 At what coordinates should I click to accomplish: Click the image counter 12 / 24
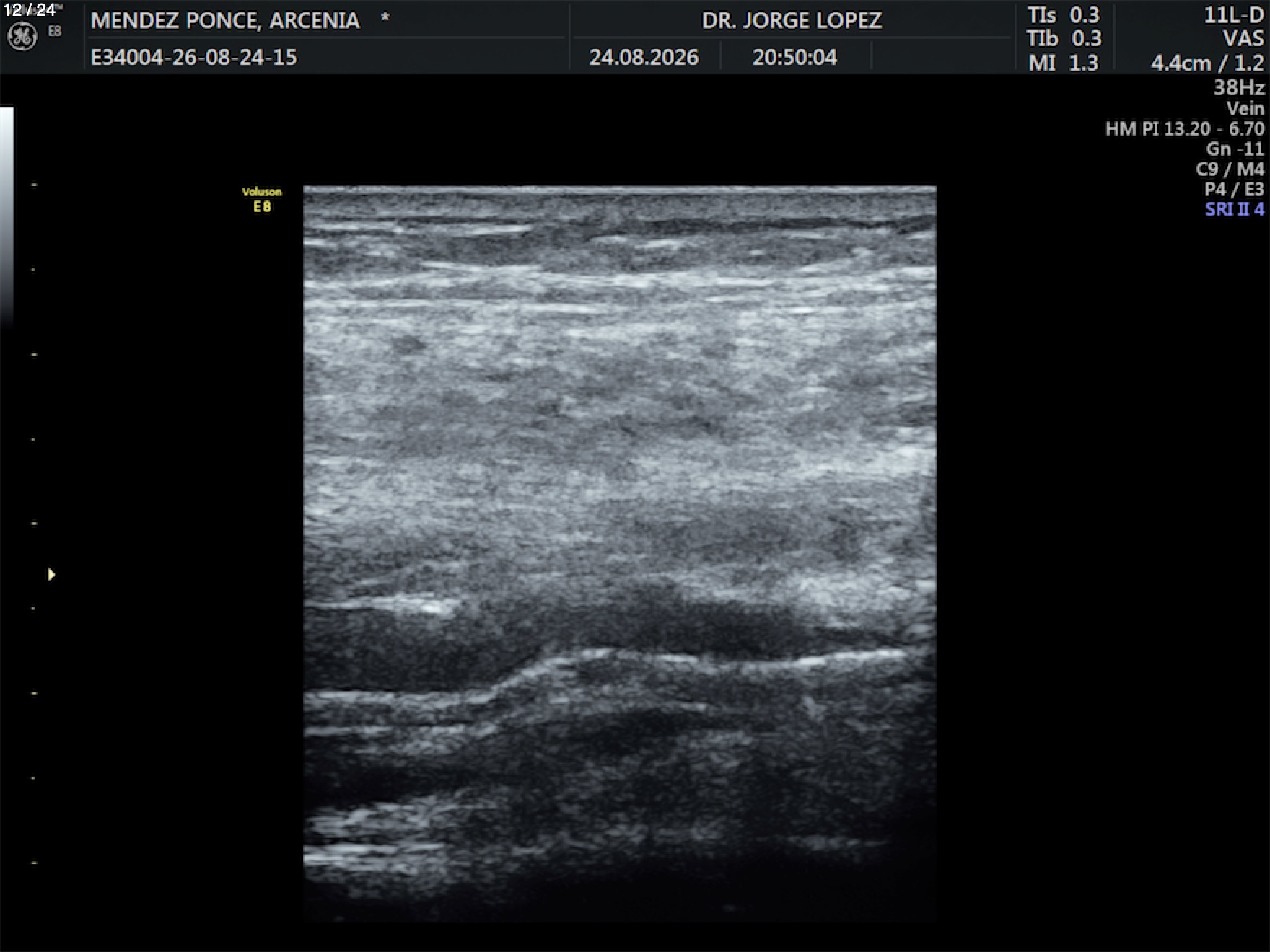click(30, 9)
